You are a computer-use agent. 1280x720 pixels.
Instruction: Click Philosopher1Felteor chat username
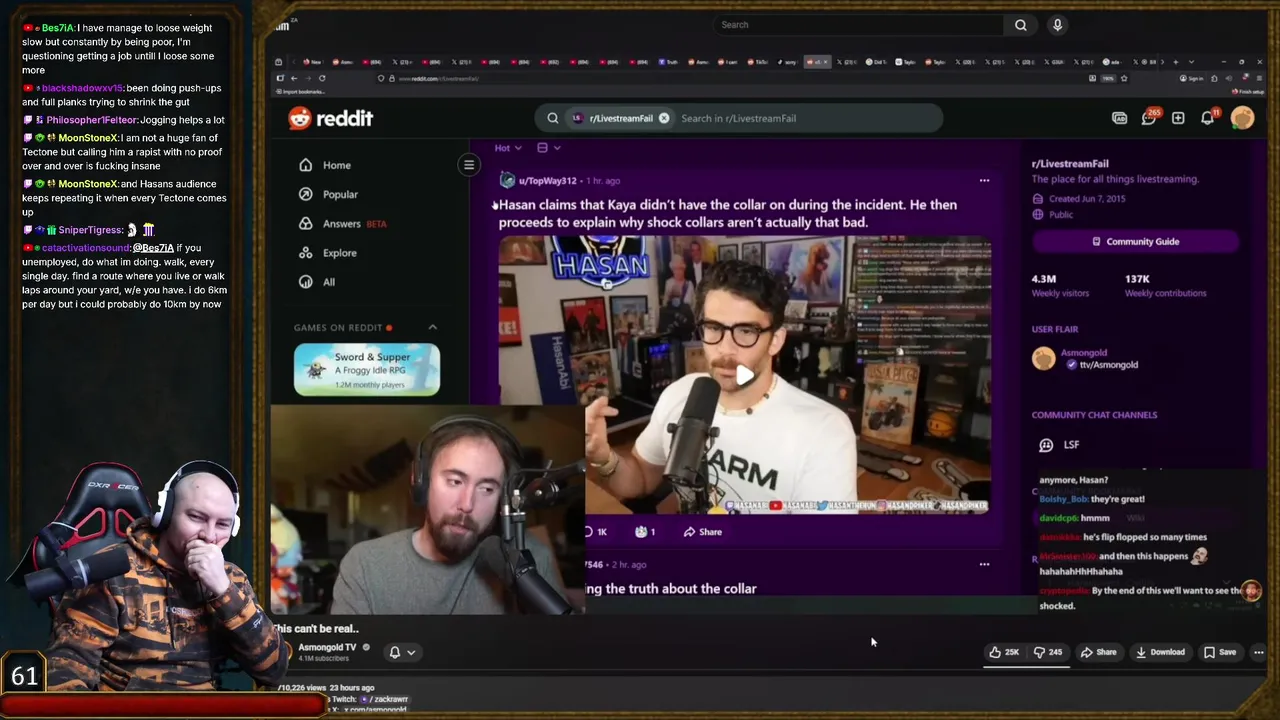point(92,120)
